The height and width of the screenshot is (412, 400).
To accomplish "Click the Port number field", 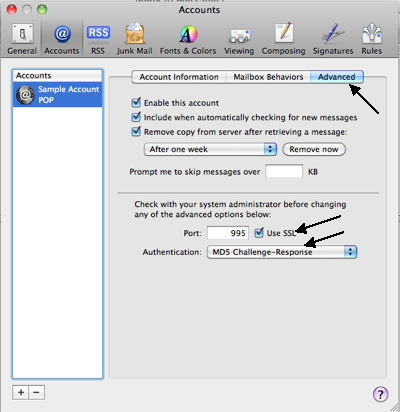I will [228, 233].
